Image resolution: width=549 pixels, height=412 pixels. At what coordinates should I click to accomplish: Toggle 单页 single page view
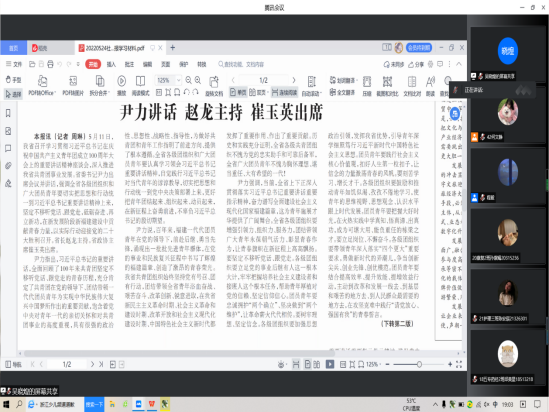[238, 92]
